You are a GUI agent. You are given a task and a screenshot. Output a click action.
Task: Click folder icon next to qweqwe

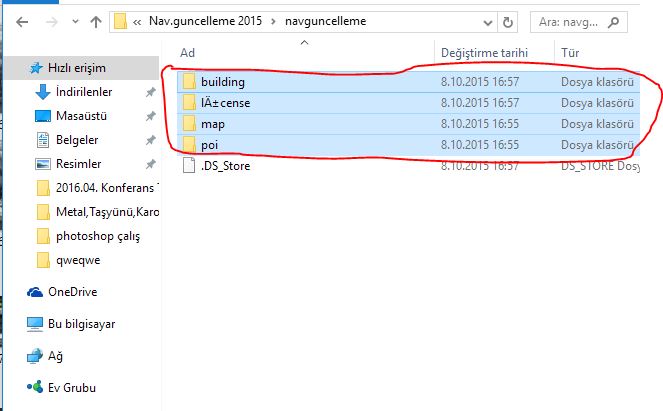tap(43, 260)
